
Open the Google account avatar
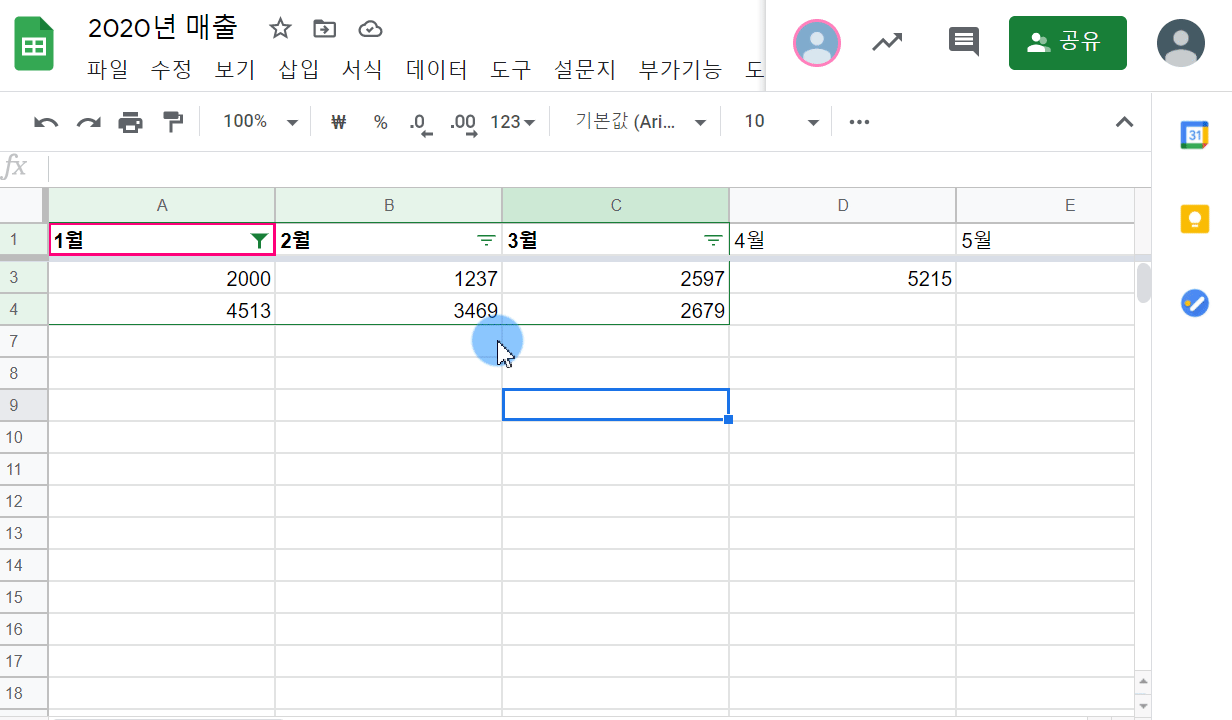[x=1181, y=42]
